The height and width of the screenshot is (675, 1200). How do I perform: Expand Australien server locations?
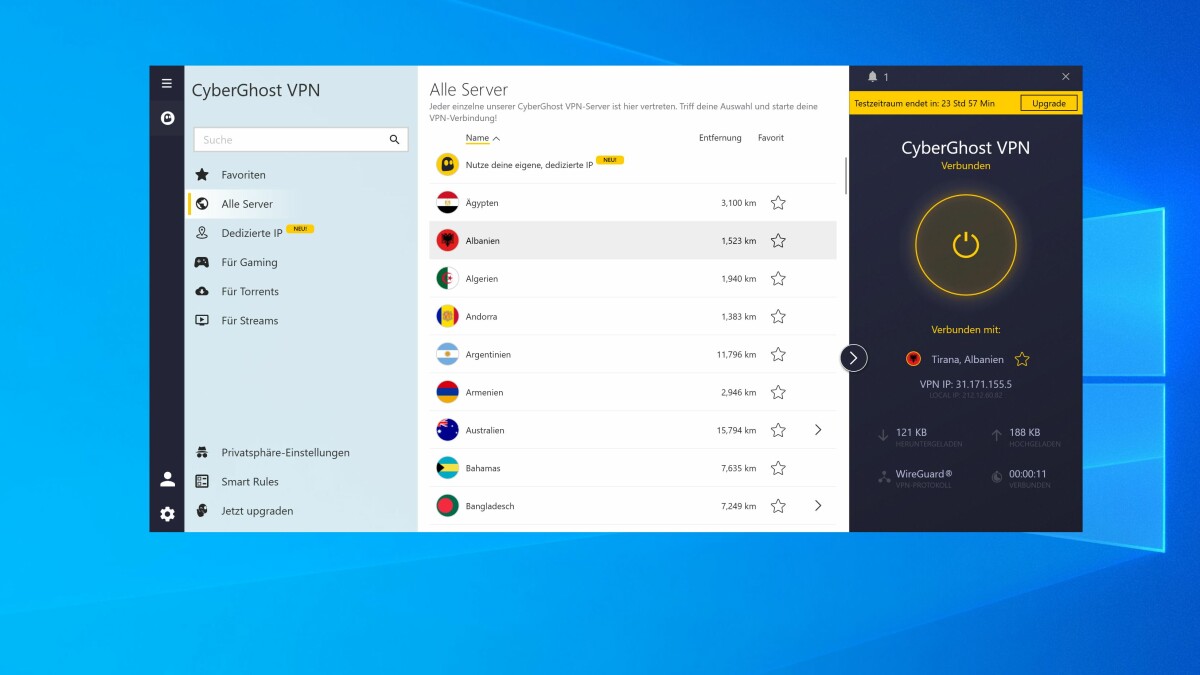818,430
